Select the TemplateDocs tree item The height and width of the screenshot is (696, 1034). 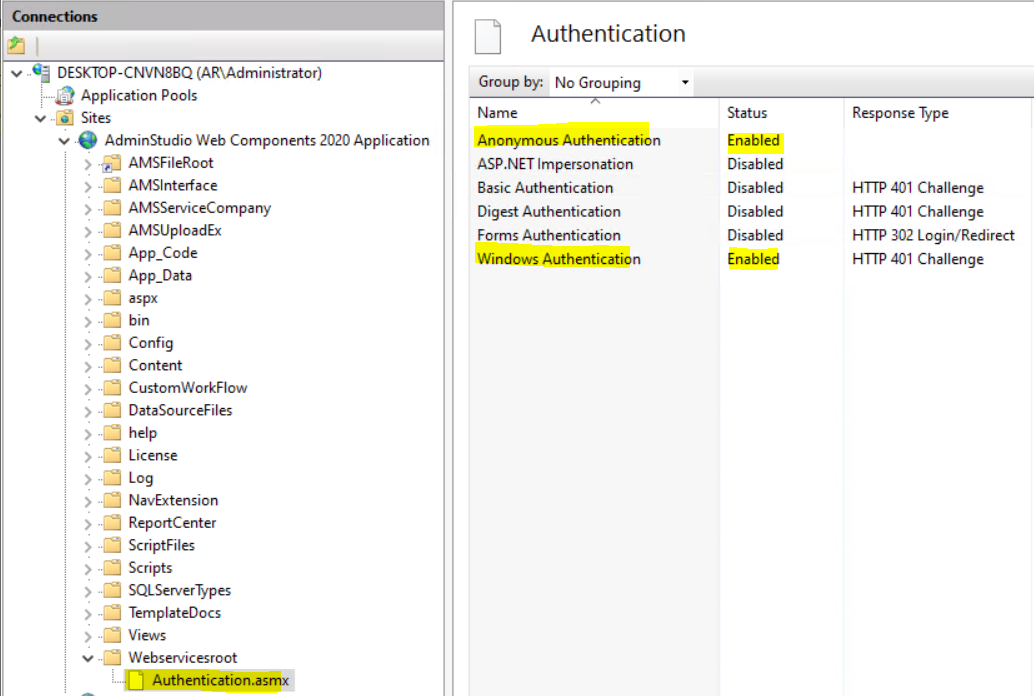point(175,613)
